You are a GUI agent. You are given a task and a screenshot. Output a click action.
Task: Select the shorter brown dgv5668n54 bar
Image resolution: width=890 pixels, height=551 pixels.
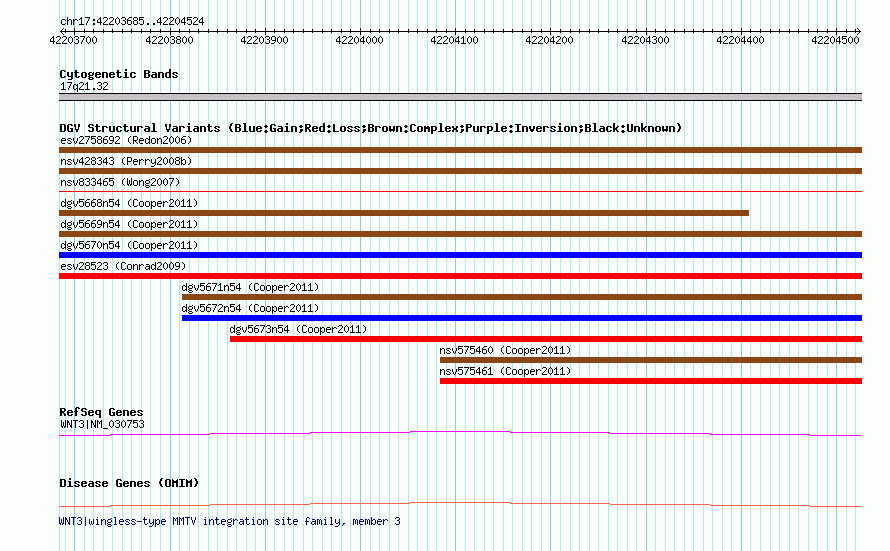coord(404,213)
